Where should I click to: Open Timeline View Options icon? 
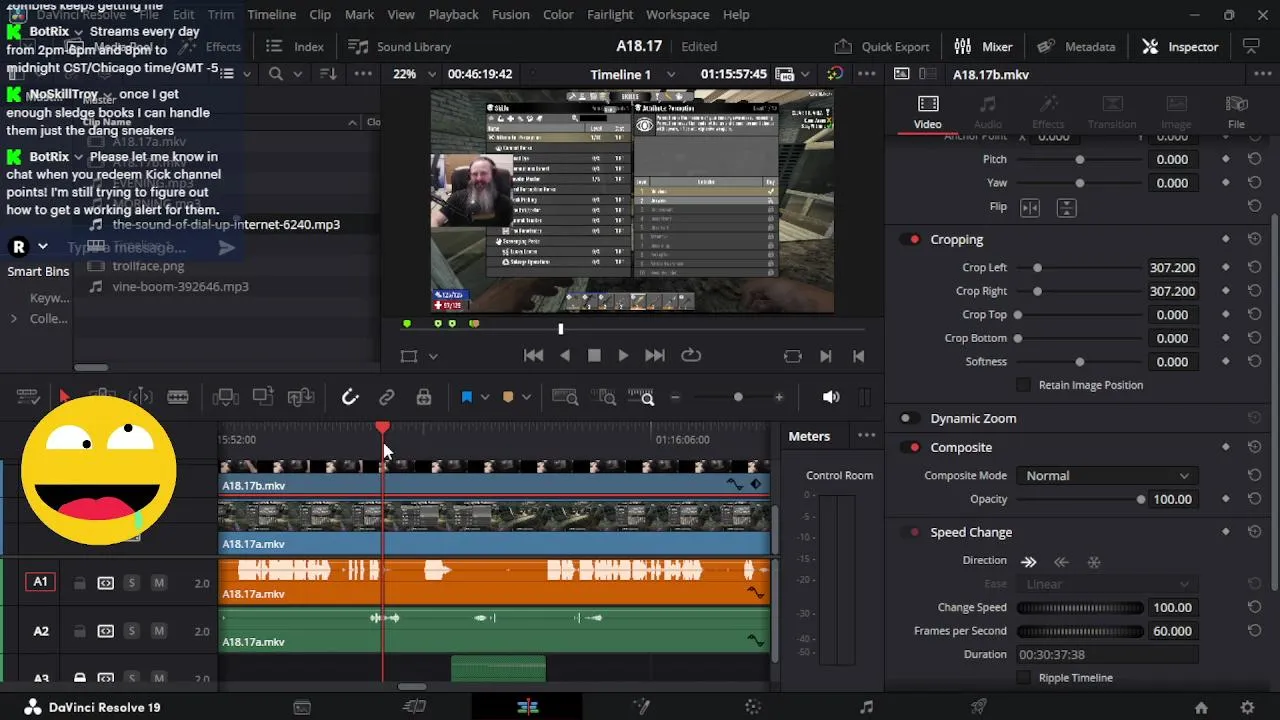[28, 397]
